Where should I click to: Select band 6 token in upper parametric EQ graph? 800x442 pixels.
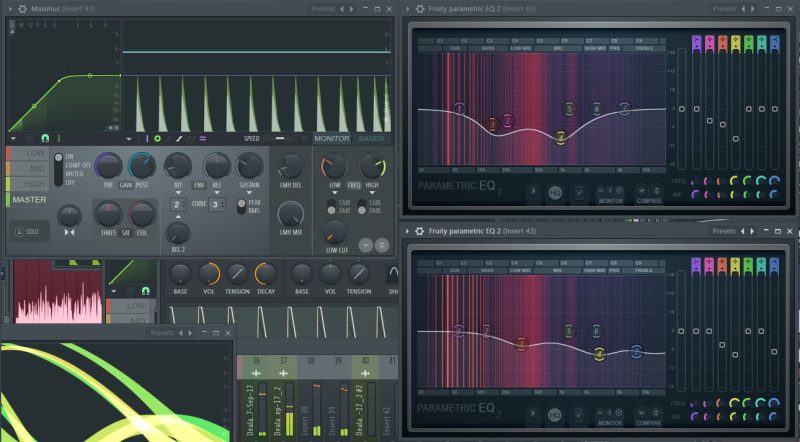(x=596, y=108)
